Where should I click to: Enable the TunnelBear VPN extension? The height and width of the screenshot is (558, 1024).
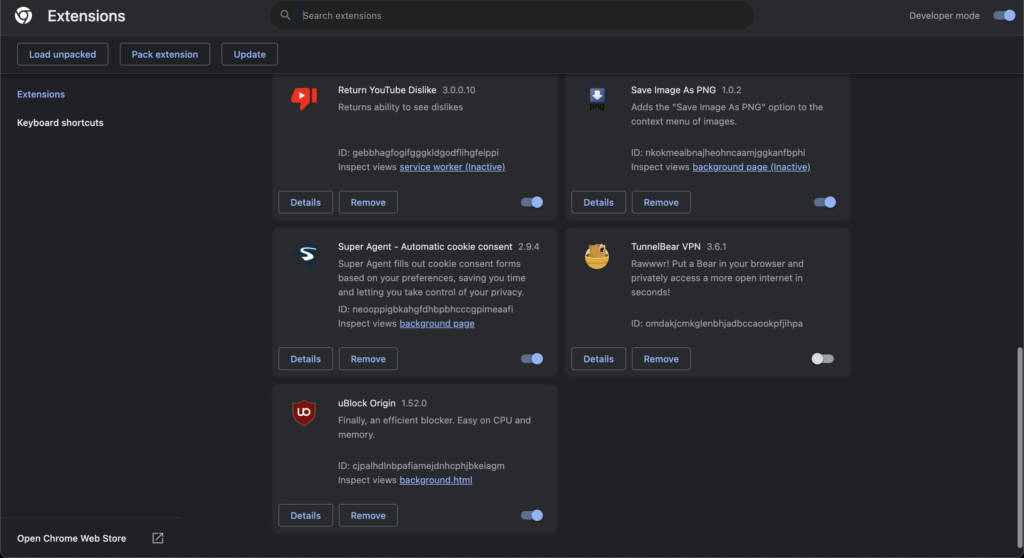tap(822, 359)
